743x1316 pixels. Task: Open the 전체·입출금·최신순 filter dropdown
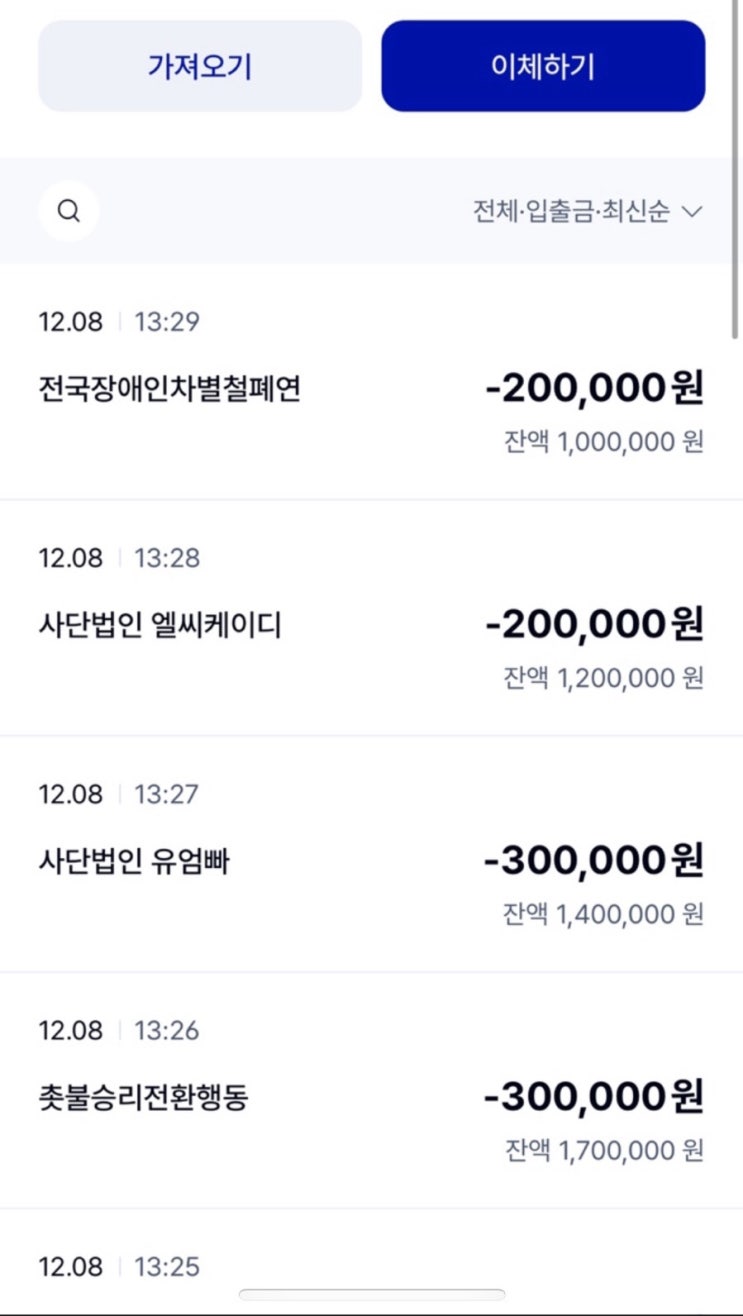[x=571, y=212]
